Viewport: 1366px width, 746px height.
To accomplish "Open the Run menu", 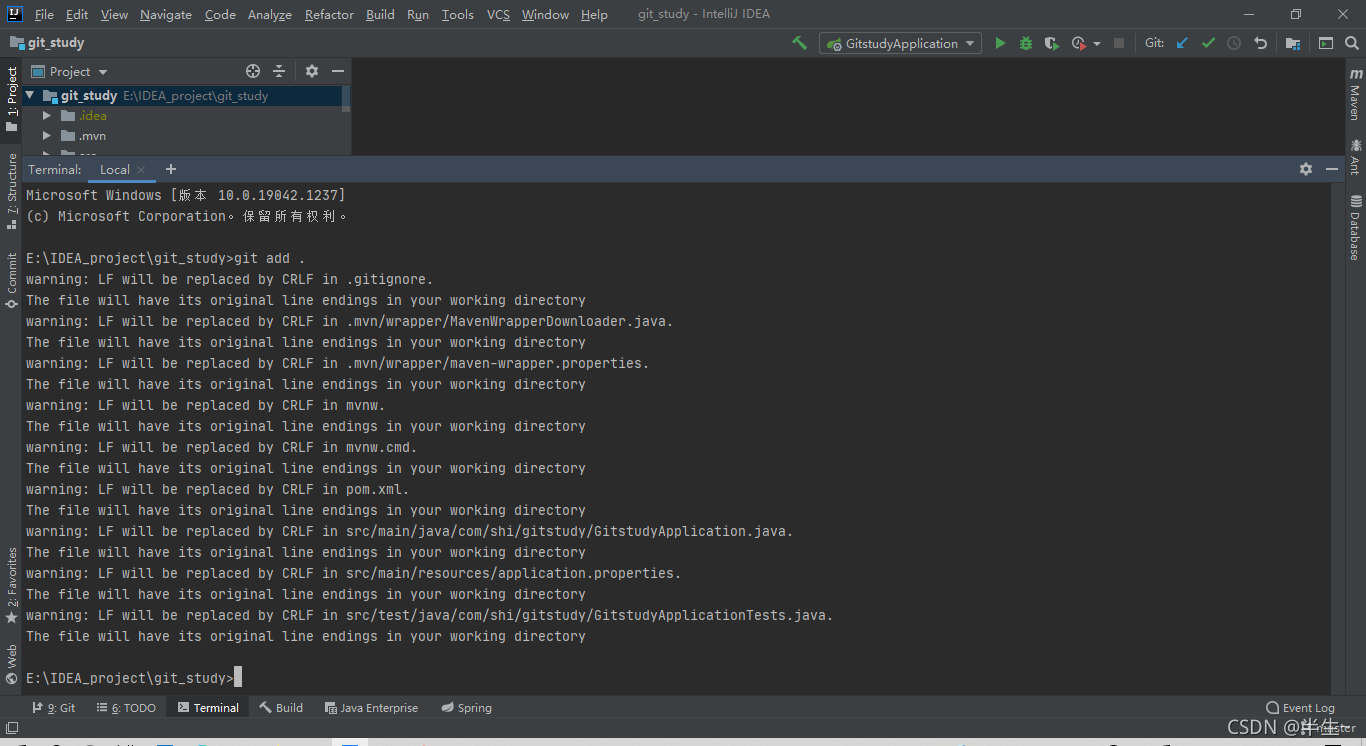I will coord(418,14).
